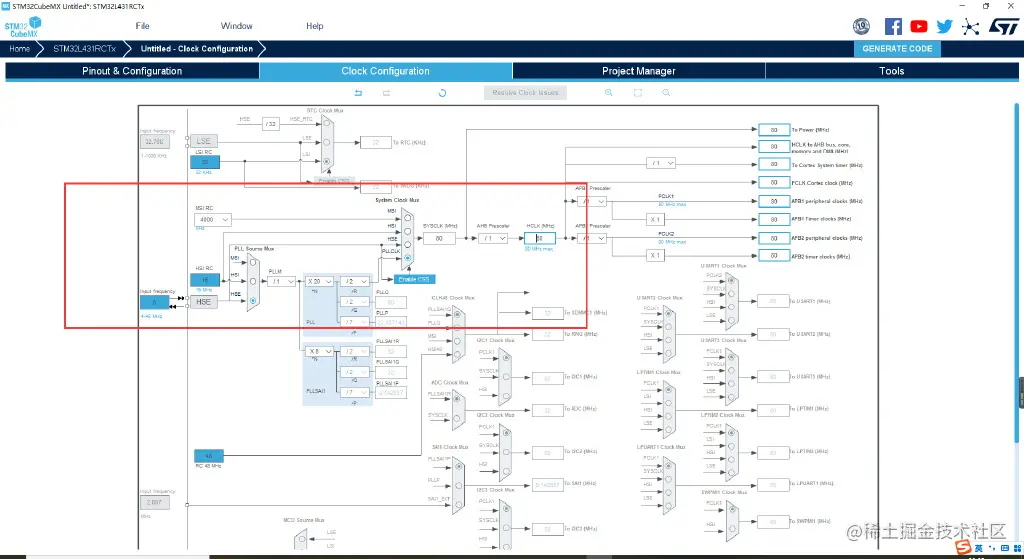Click the APB1 timer X 1 multiplier block
The image size is (1024, 559).
pyautogui.click(x=655, y=219)
